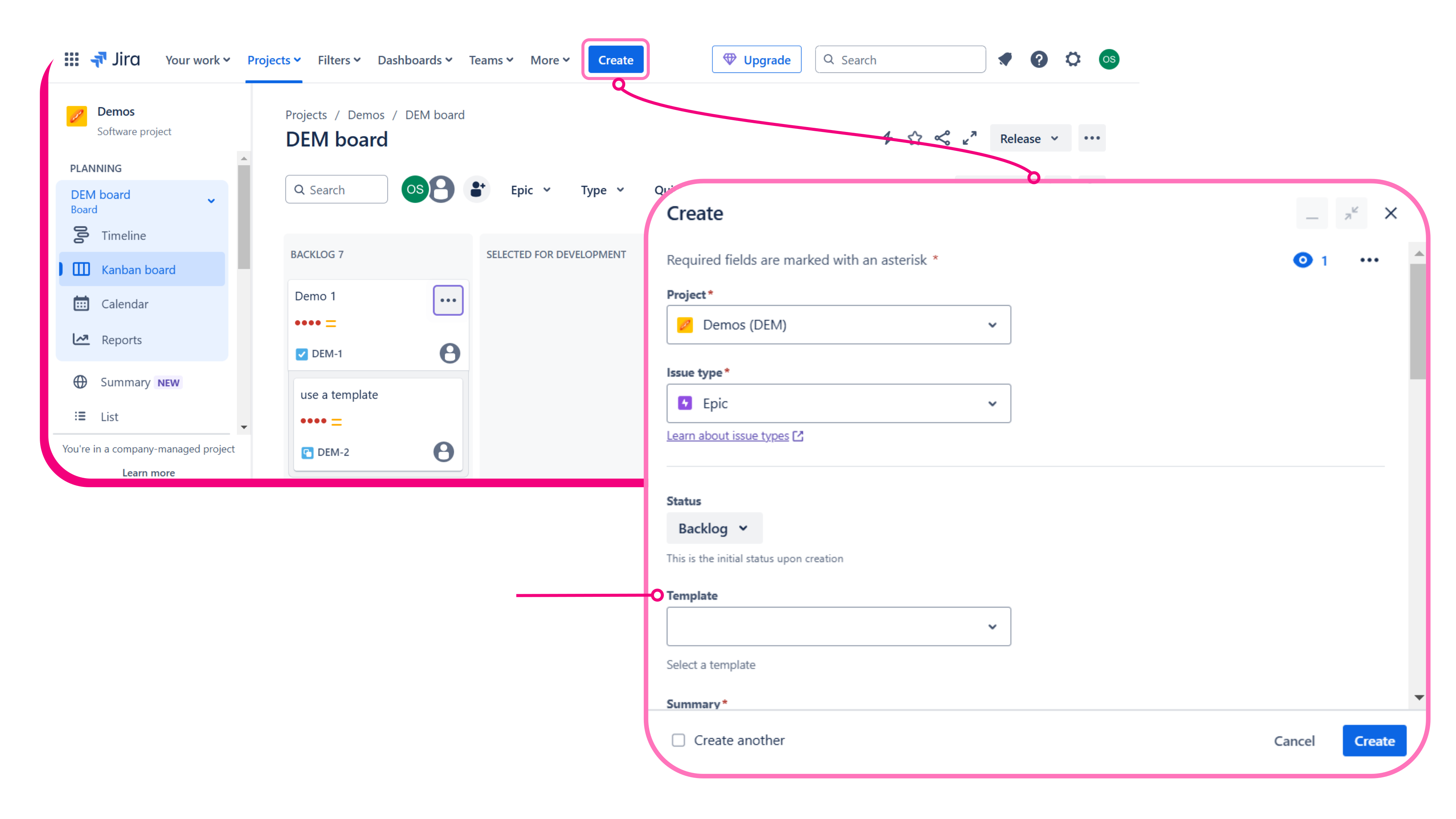This screenshot has width=1456, height=819.
Task: Click the Learn about issue types link
Action: (x=728, y=435)
